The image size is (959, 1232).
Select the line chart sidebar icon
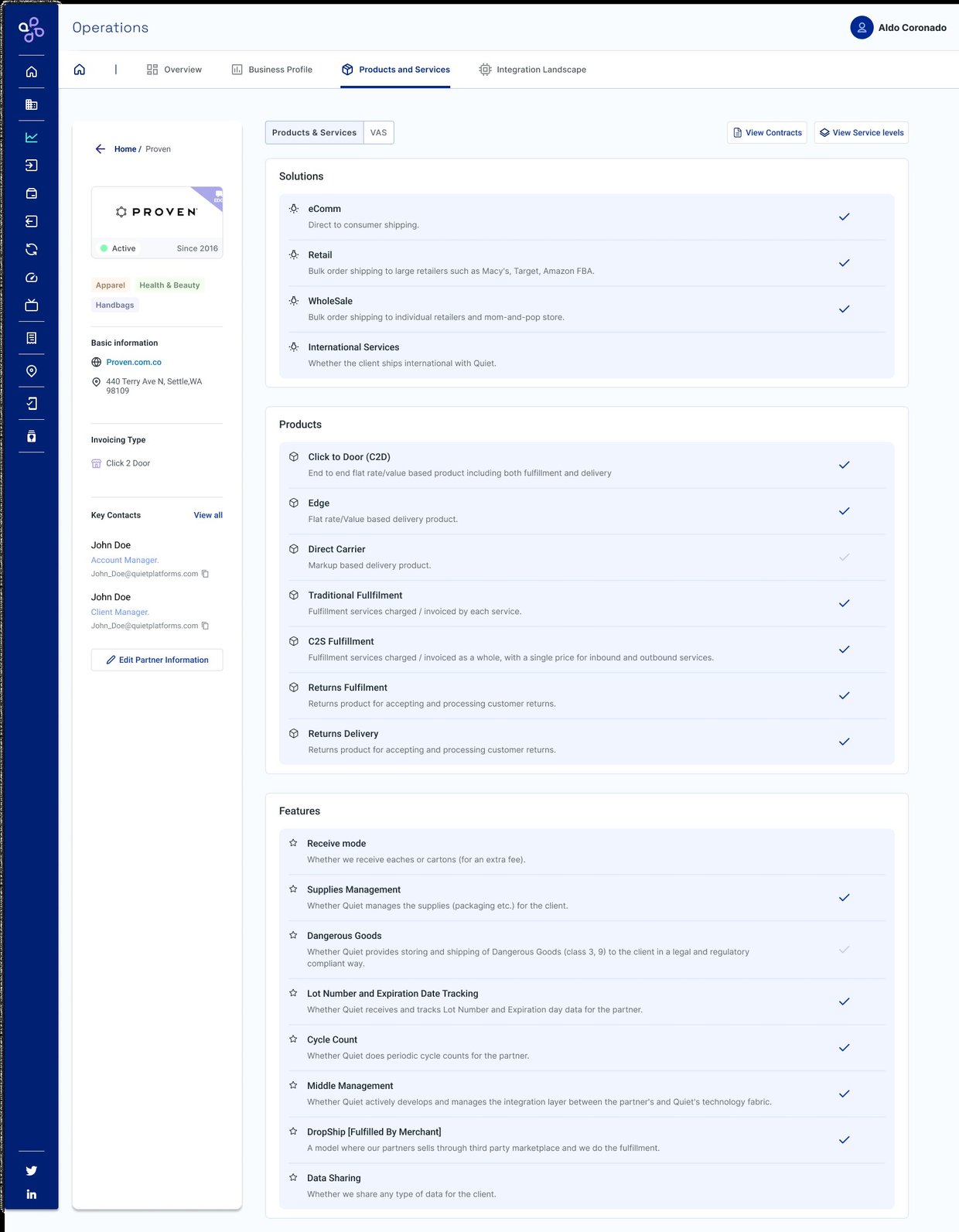[32, 137]
